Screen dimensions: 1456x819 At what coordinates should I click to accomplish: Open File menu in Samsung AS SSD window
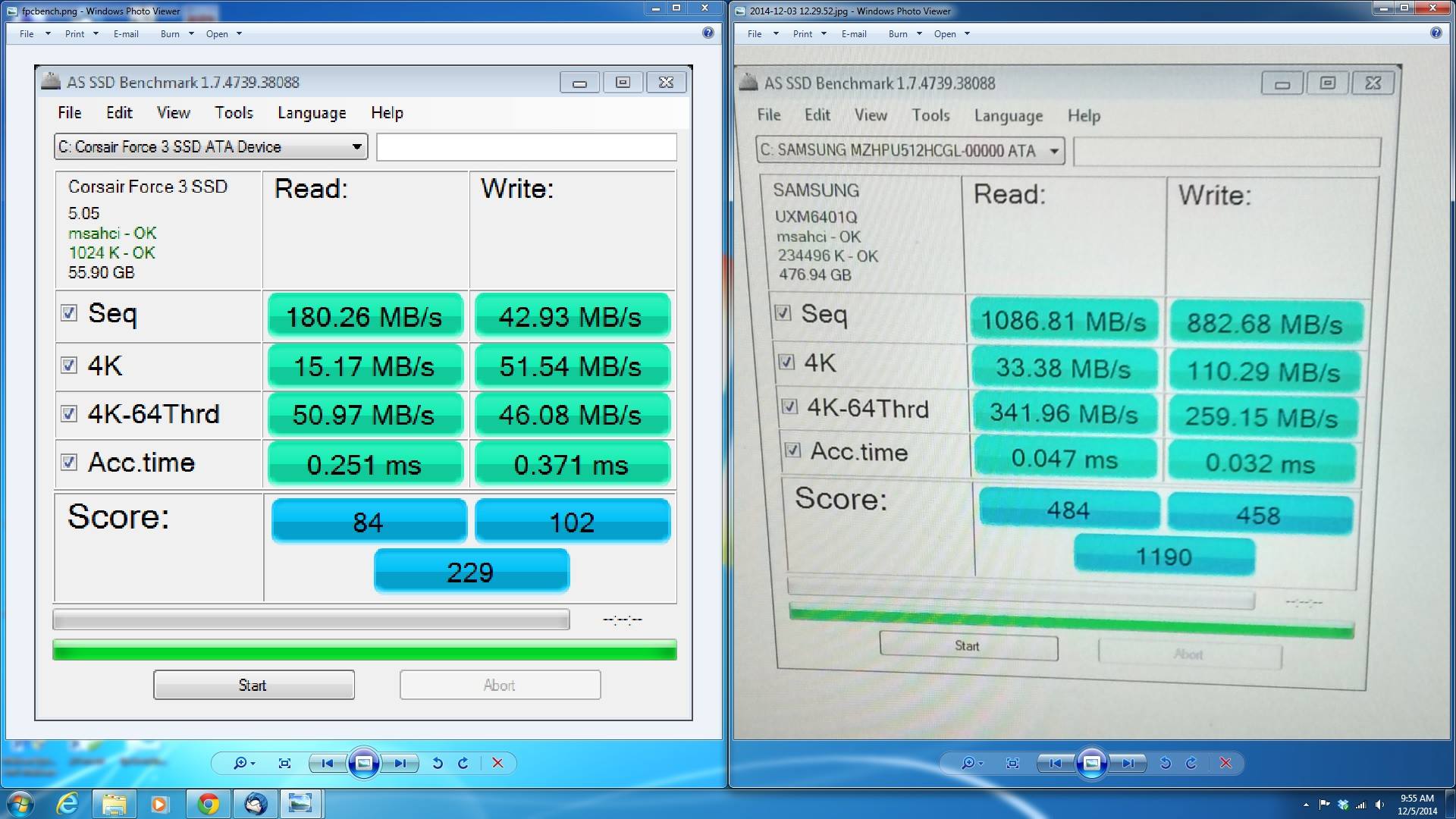pos(769,115)
